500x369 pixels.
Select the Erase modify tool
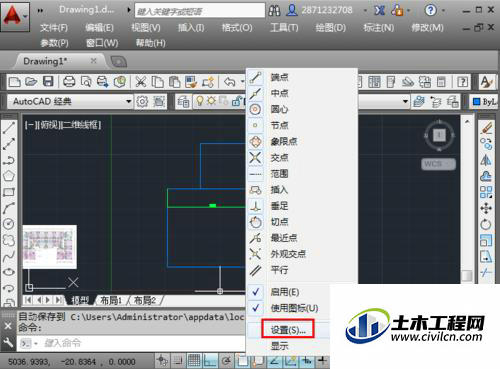tap(486, 128)
